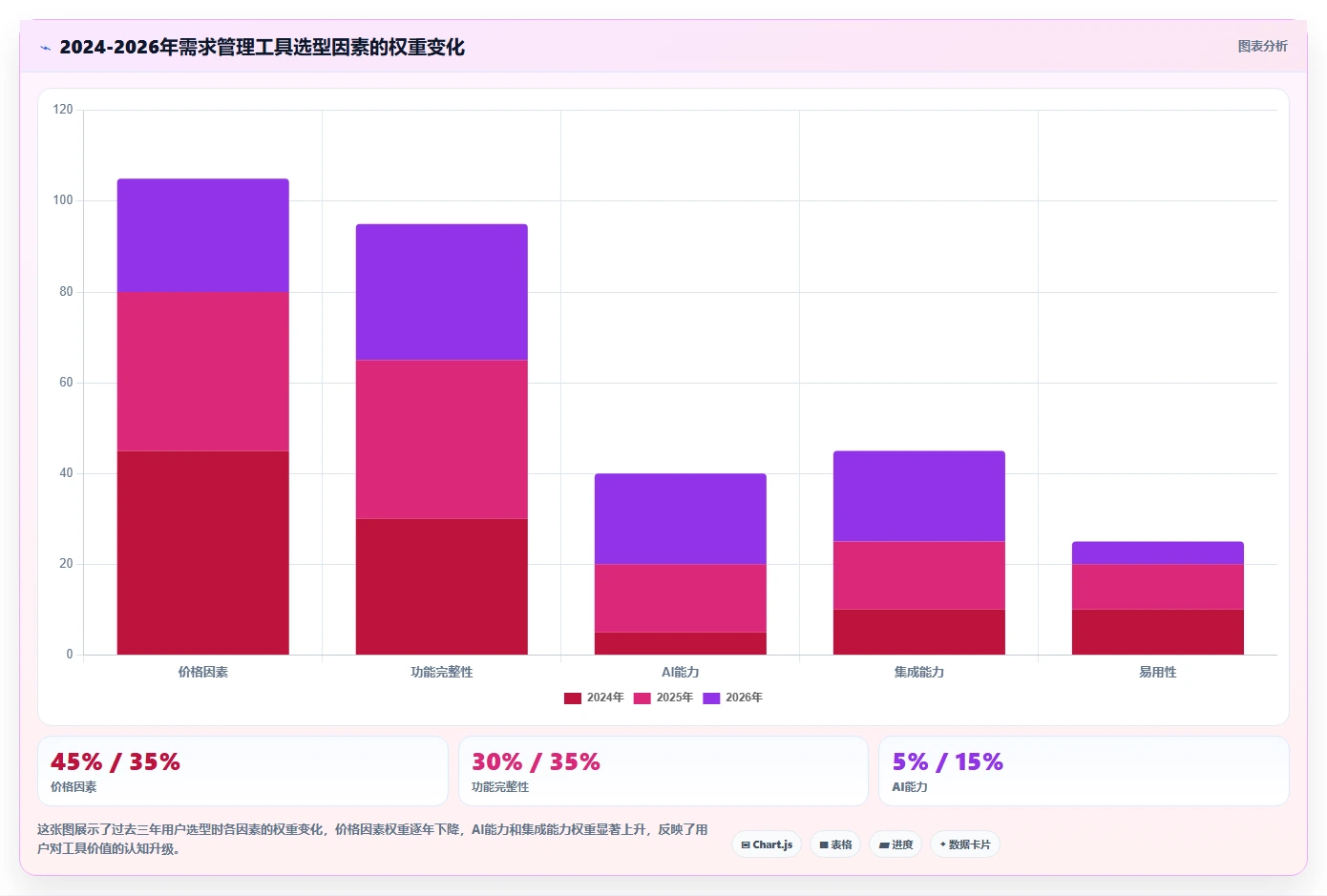Click the 功能完整性 x-axis label
Screen dimensions: 1327x896
[x=442, y=672]
